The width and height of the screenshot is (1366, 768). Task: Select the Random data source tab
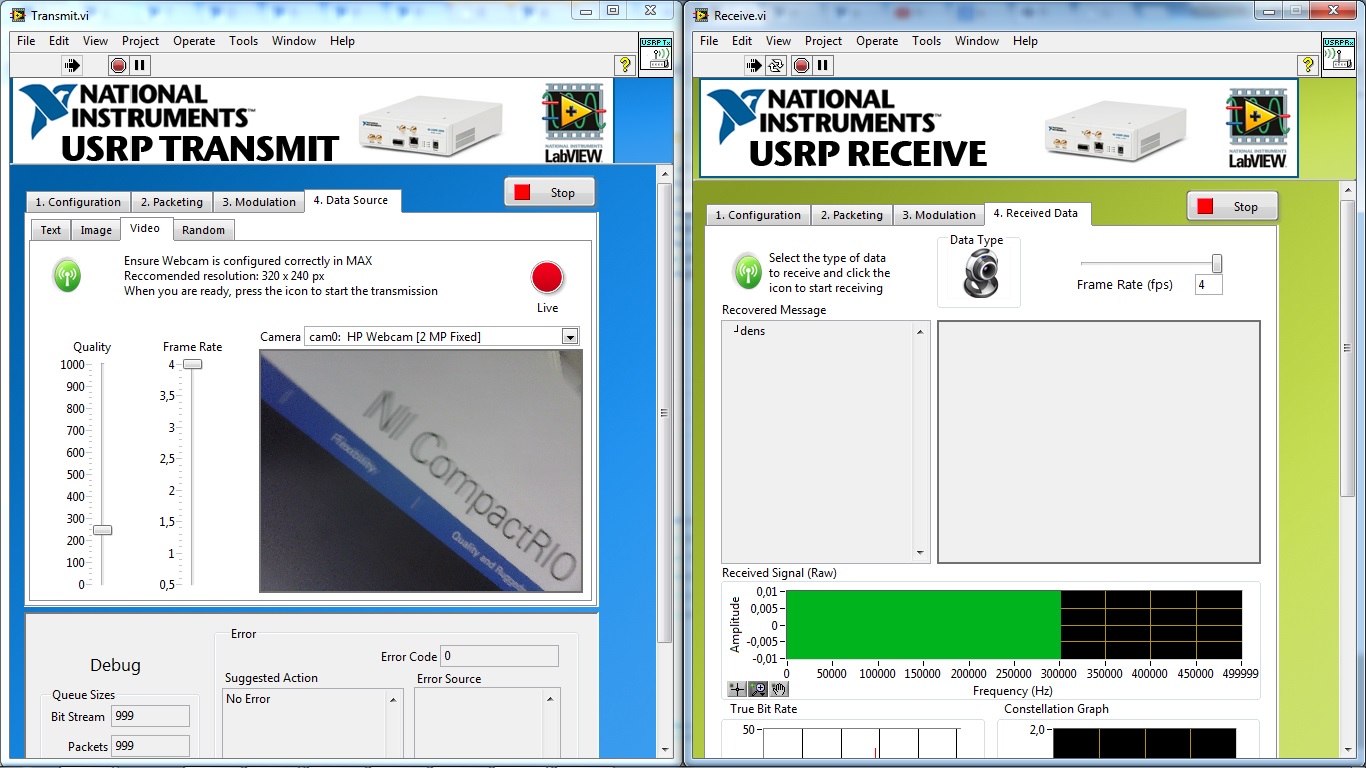204,230
